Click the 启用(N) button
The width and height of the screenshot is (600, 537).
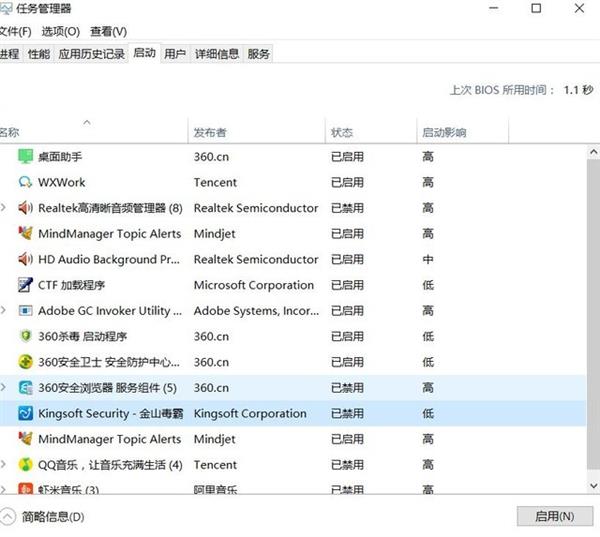[554, 516]
